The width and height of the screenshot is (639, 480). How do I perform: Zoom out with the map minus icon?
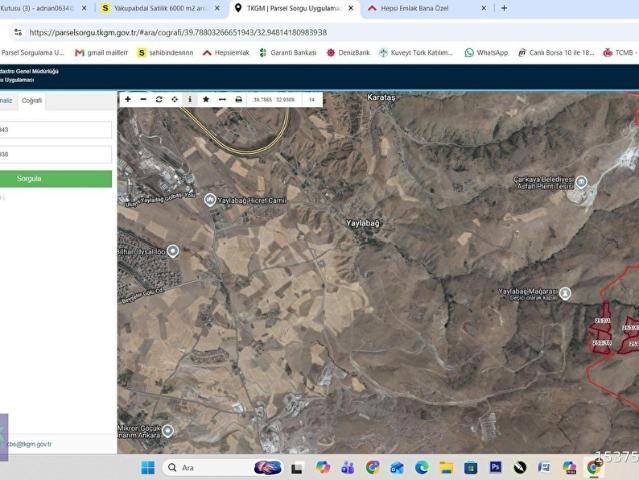pos(143,99)
